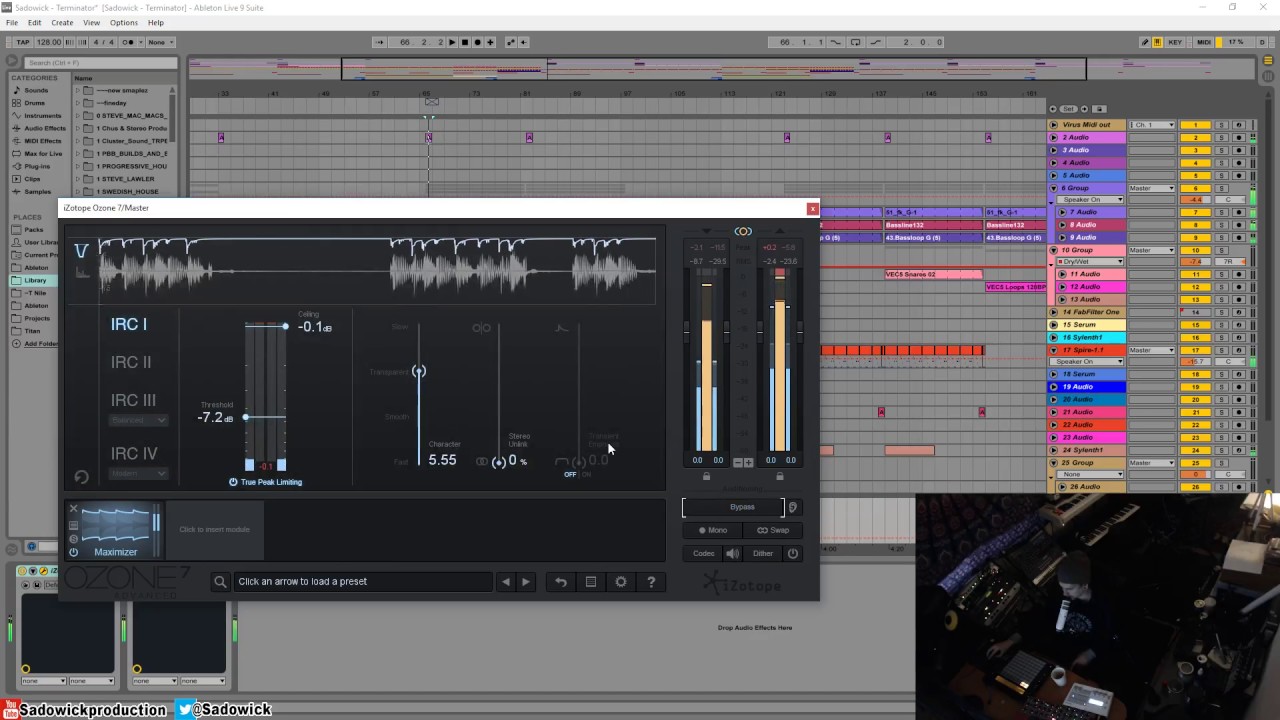Expand 1 STEVE_LAWLER folder
This screenshot has height=720, width=1280.
tap(78, 179)
